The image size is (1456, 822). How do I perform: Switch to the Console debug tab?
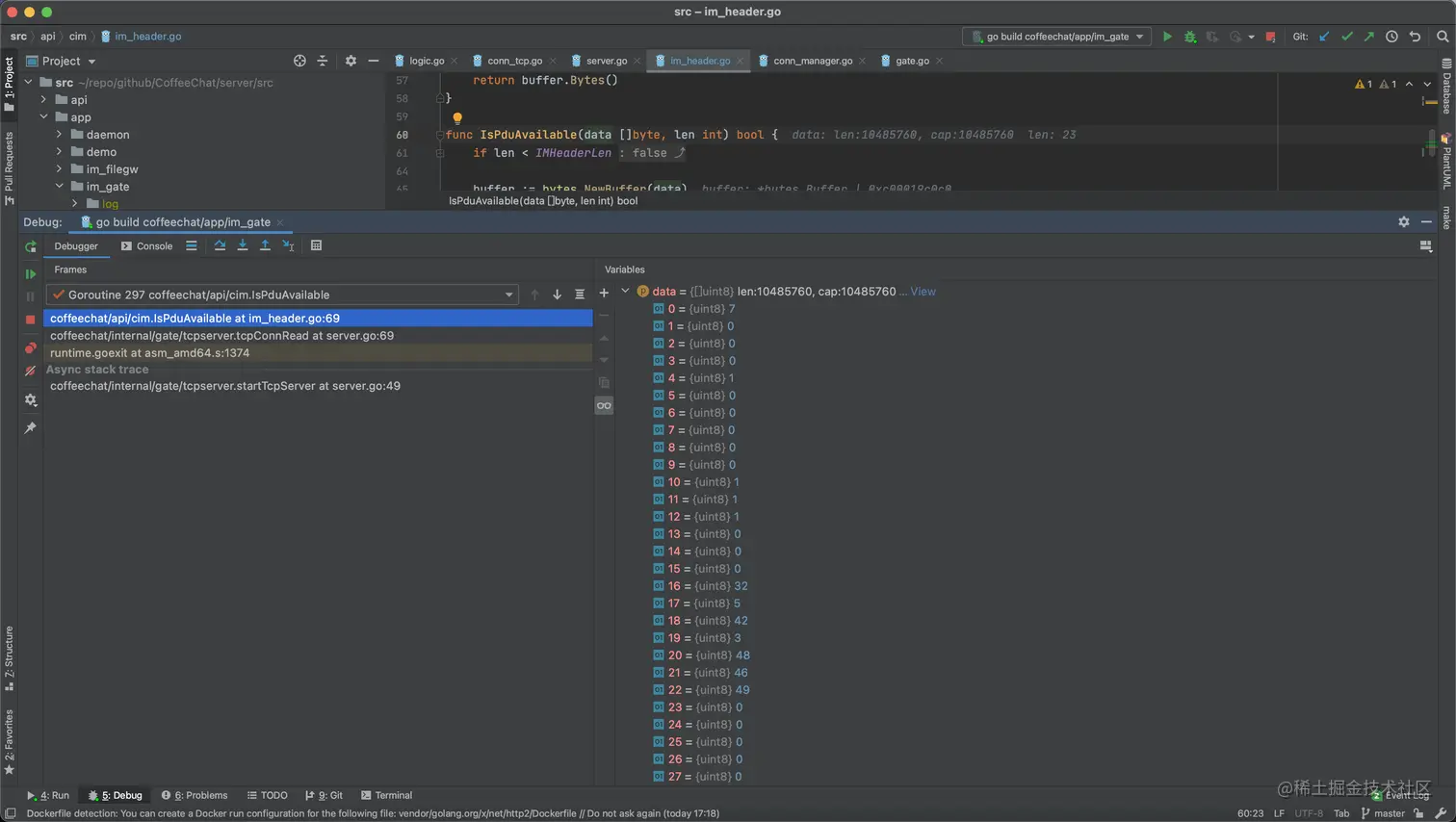coord(147,245)
